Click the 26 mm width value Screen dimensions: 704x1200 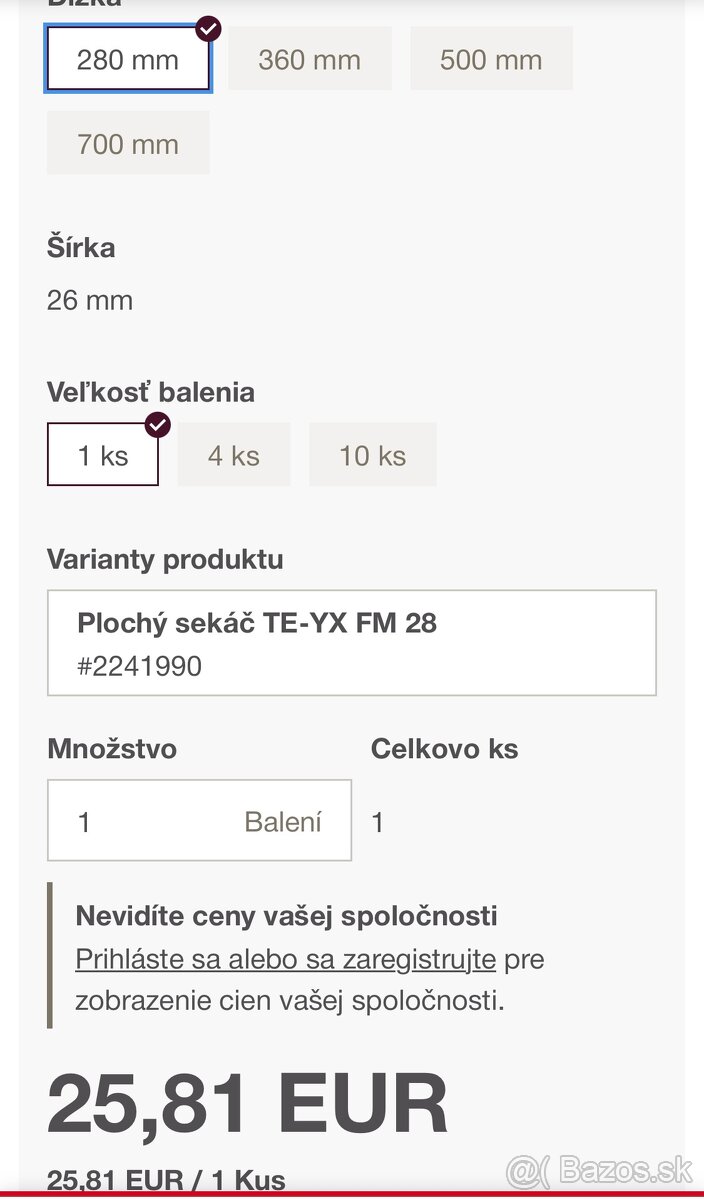pos(90,300)
